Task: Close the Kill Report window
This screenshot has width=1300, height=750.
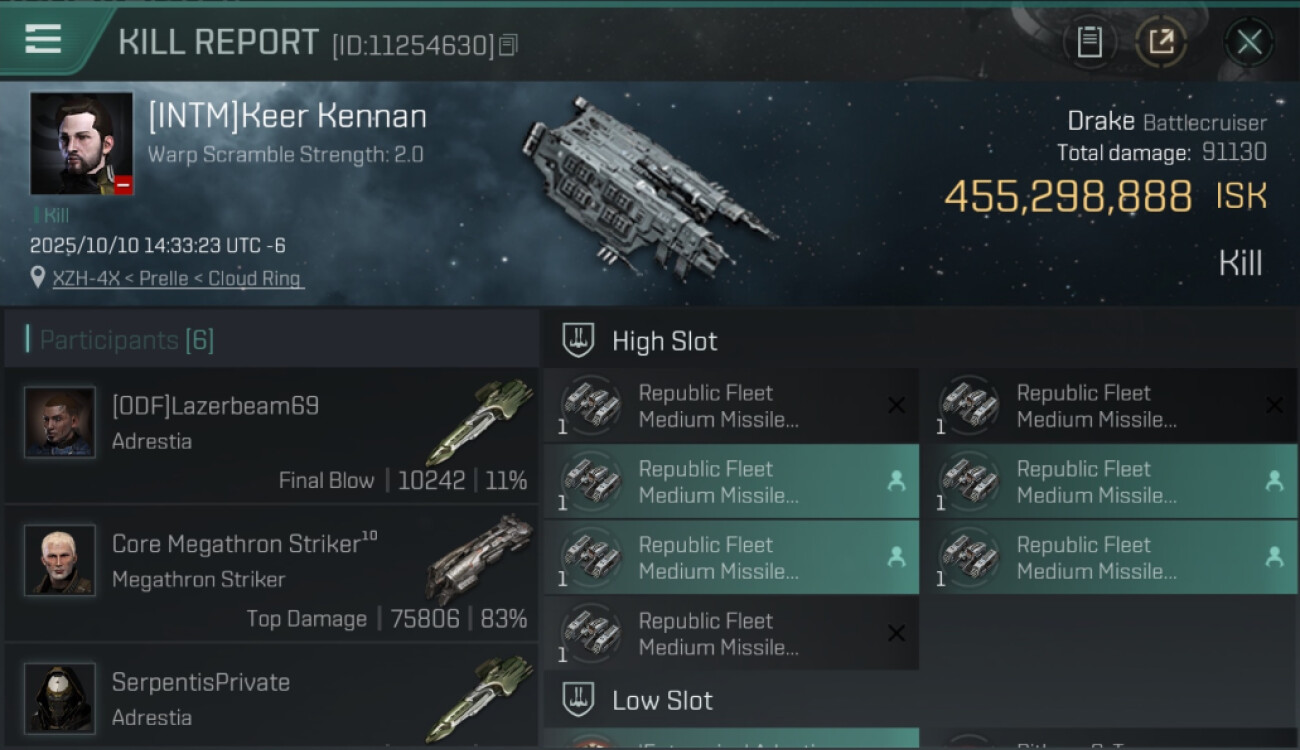Action: [x=1249, y=42]
